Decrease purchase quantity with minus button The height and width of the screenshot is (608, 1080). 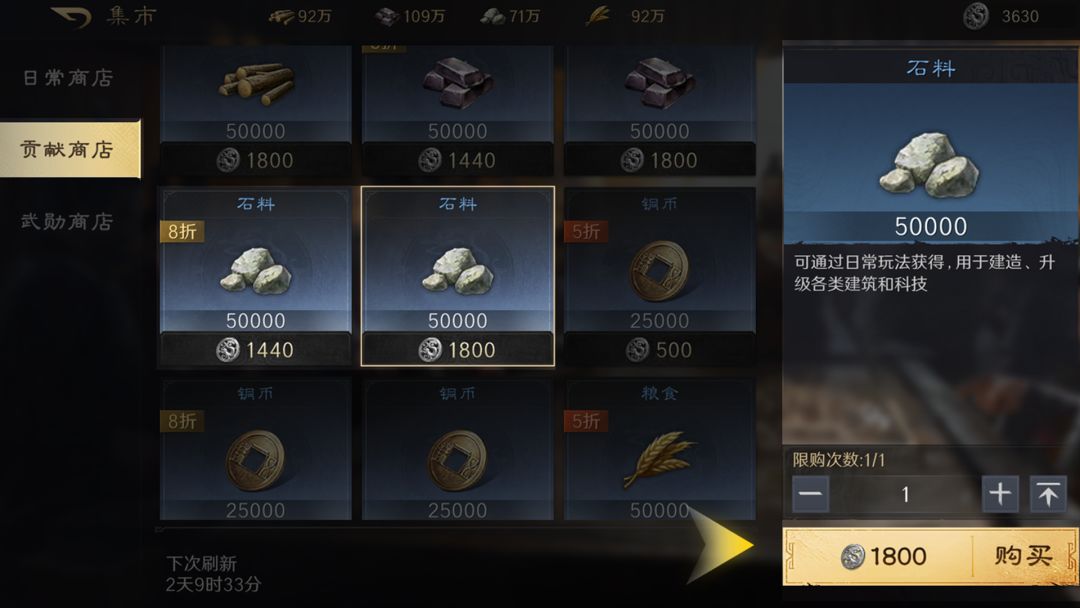pyautogui.click(x=810, y=494)
